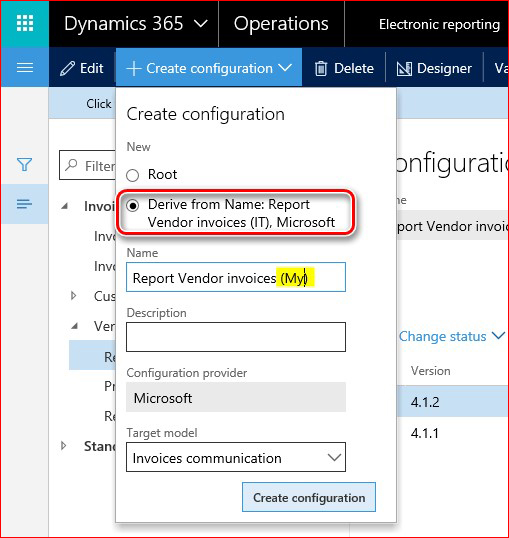Viewport: 509px width, 538px height.
Task: Click the Delete trash can icon
Action: tap(321, 68)
